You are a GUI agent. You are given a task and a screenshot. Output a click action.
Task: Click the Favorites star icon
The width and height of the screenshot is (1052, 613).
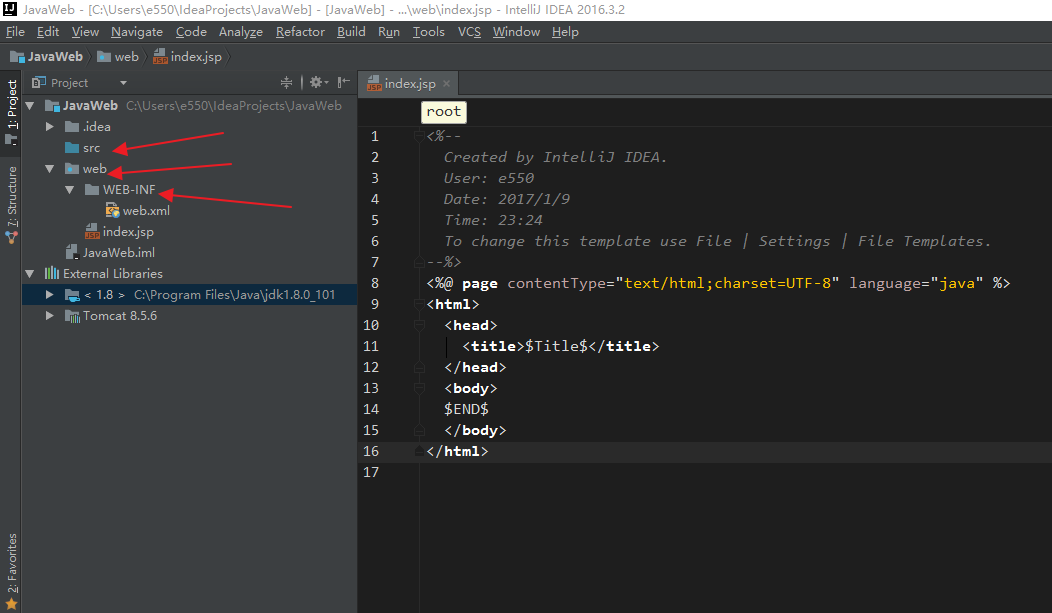tap(11, 604)
